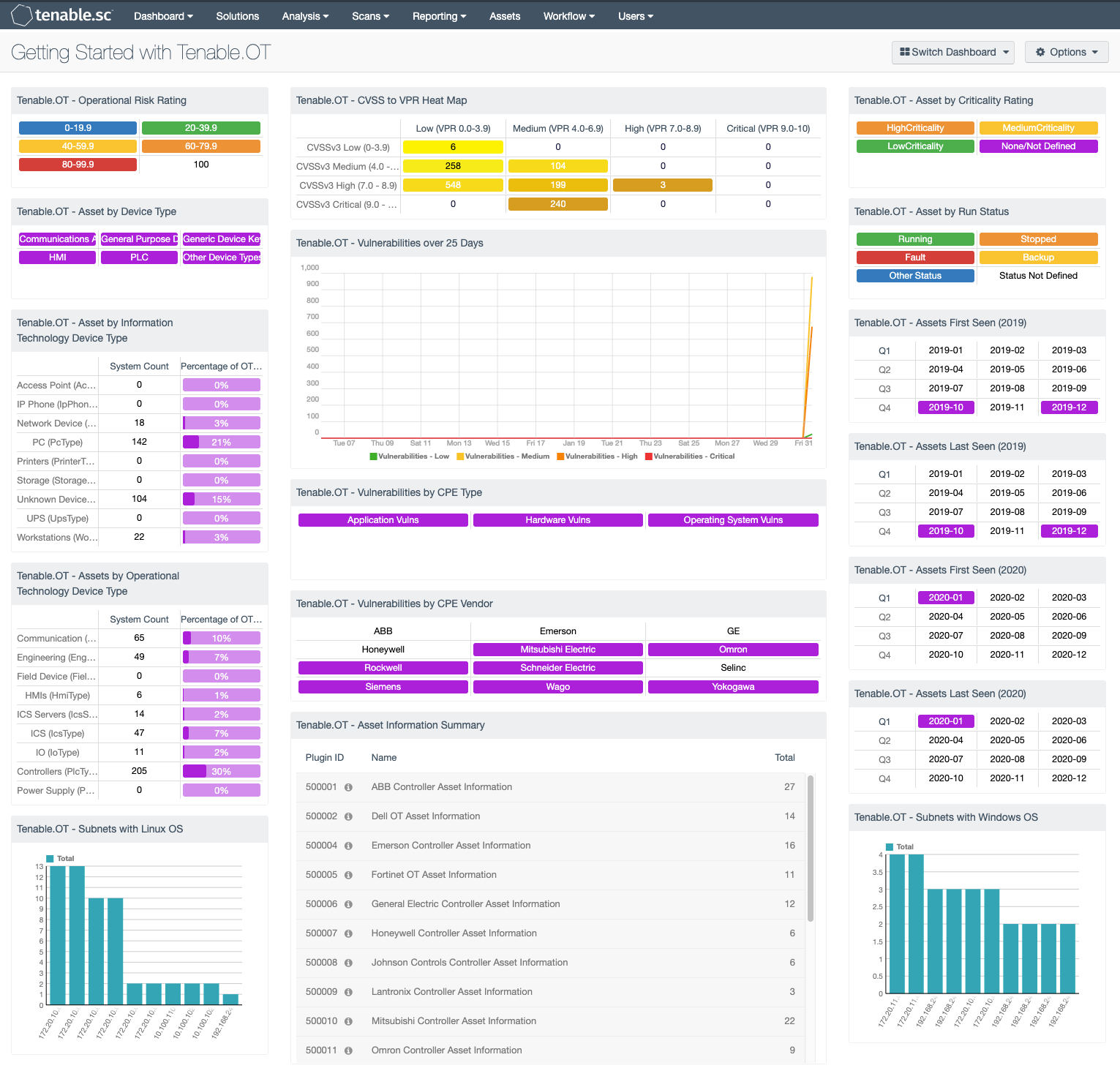Expand the Users dropdown menu
Viewport: 1120px width, 1079px height.
pyautogui.click(x=635, y=16)
